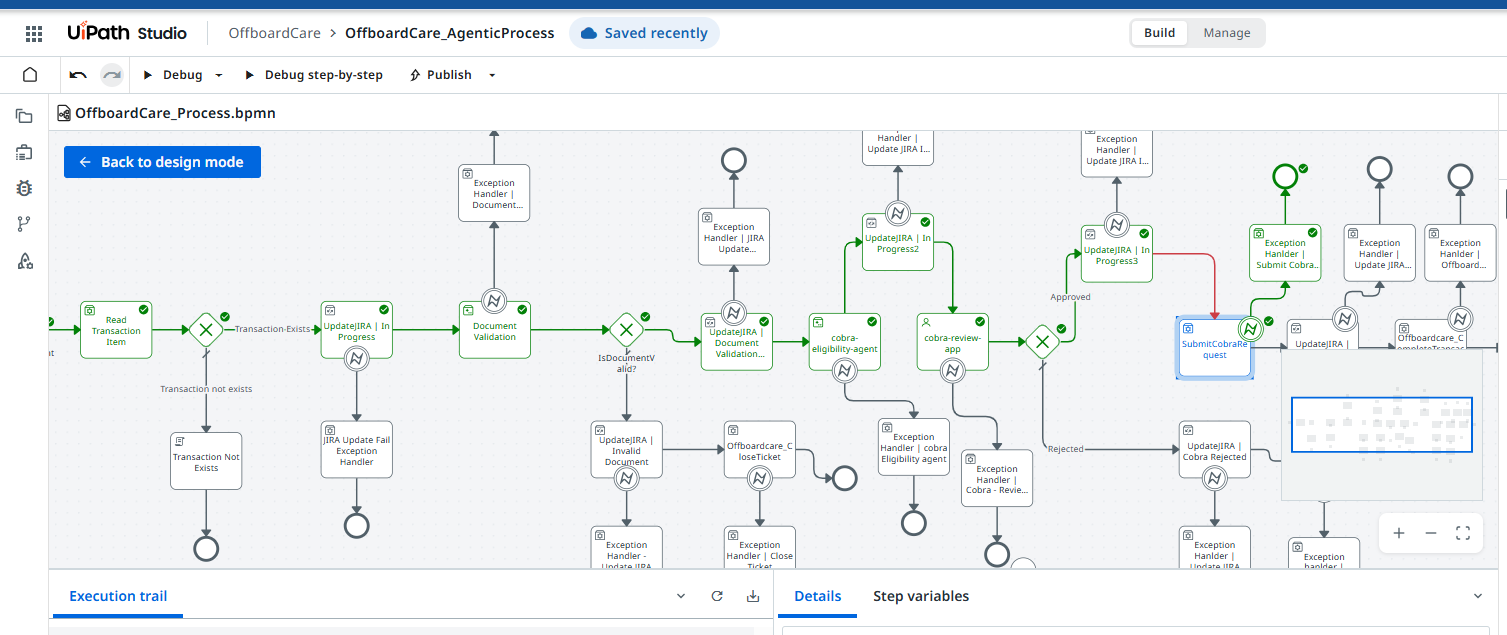The image size is (1507, 635).
Task: Switch to Manage mode
Action: 1227,33
